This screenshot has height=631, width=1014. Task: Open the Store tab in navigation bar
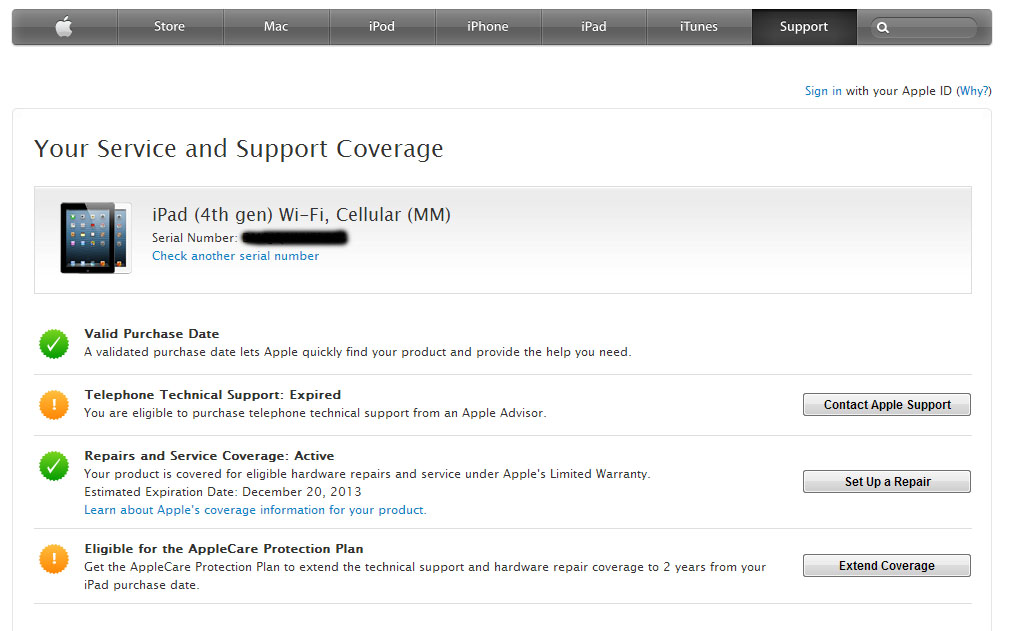[x=169, y=27]
